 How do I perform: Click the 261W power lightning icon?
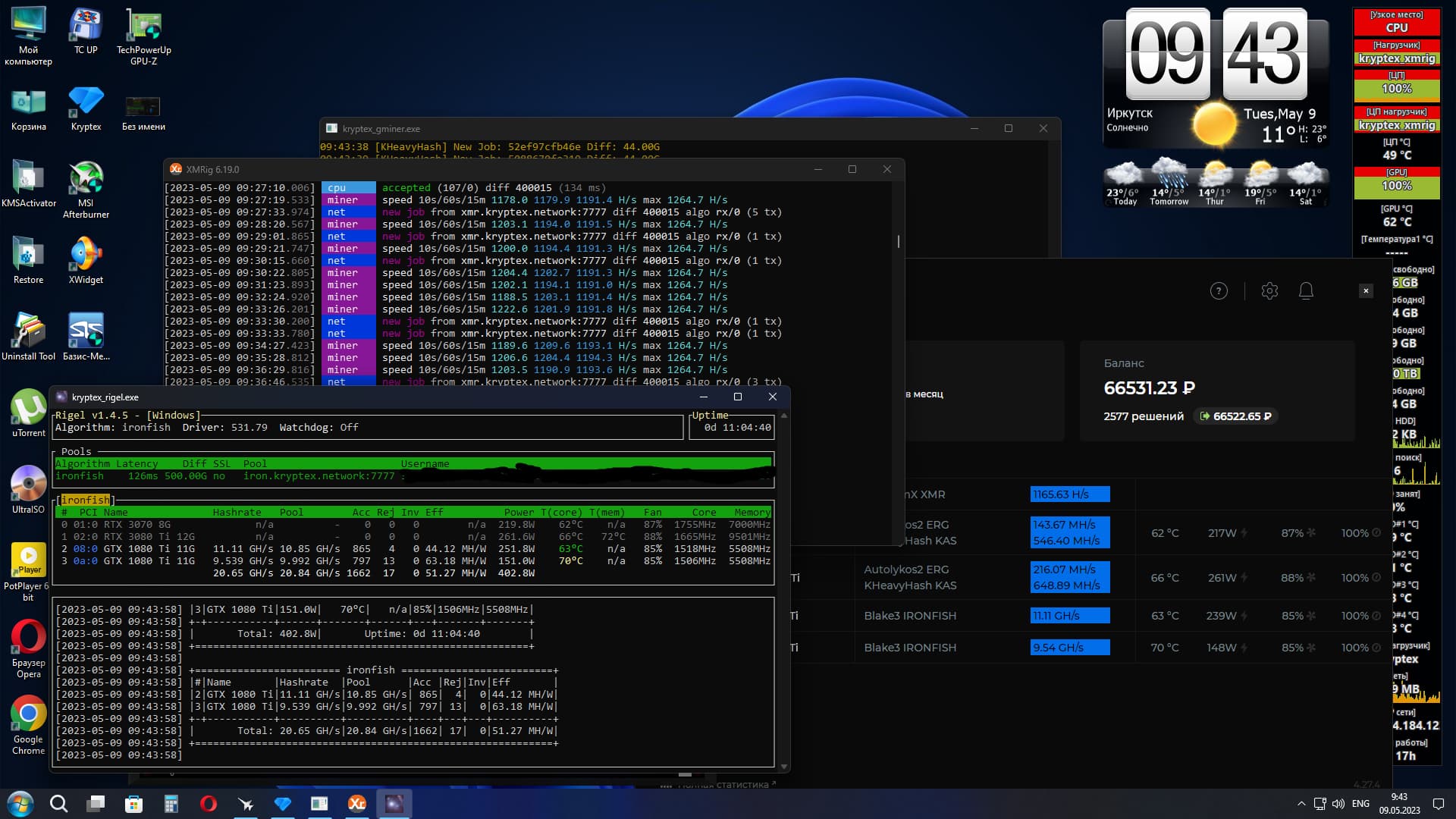click(1244, 578)
